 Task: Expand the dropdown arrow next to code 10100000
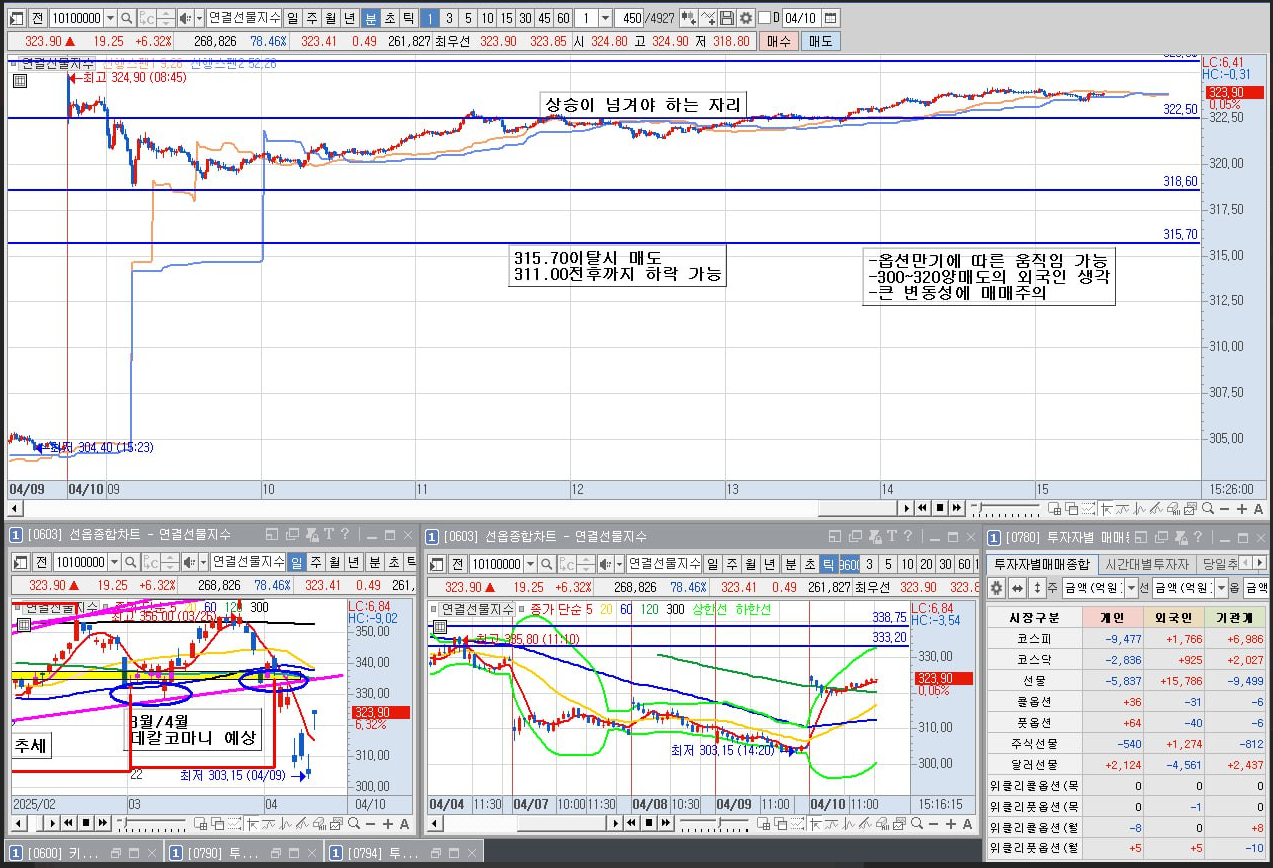[111, 18]
